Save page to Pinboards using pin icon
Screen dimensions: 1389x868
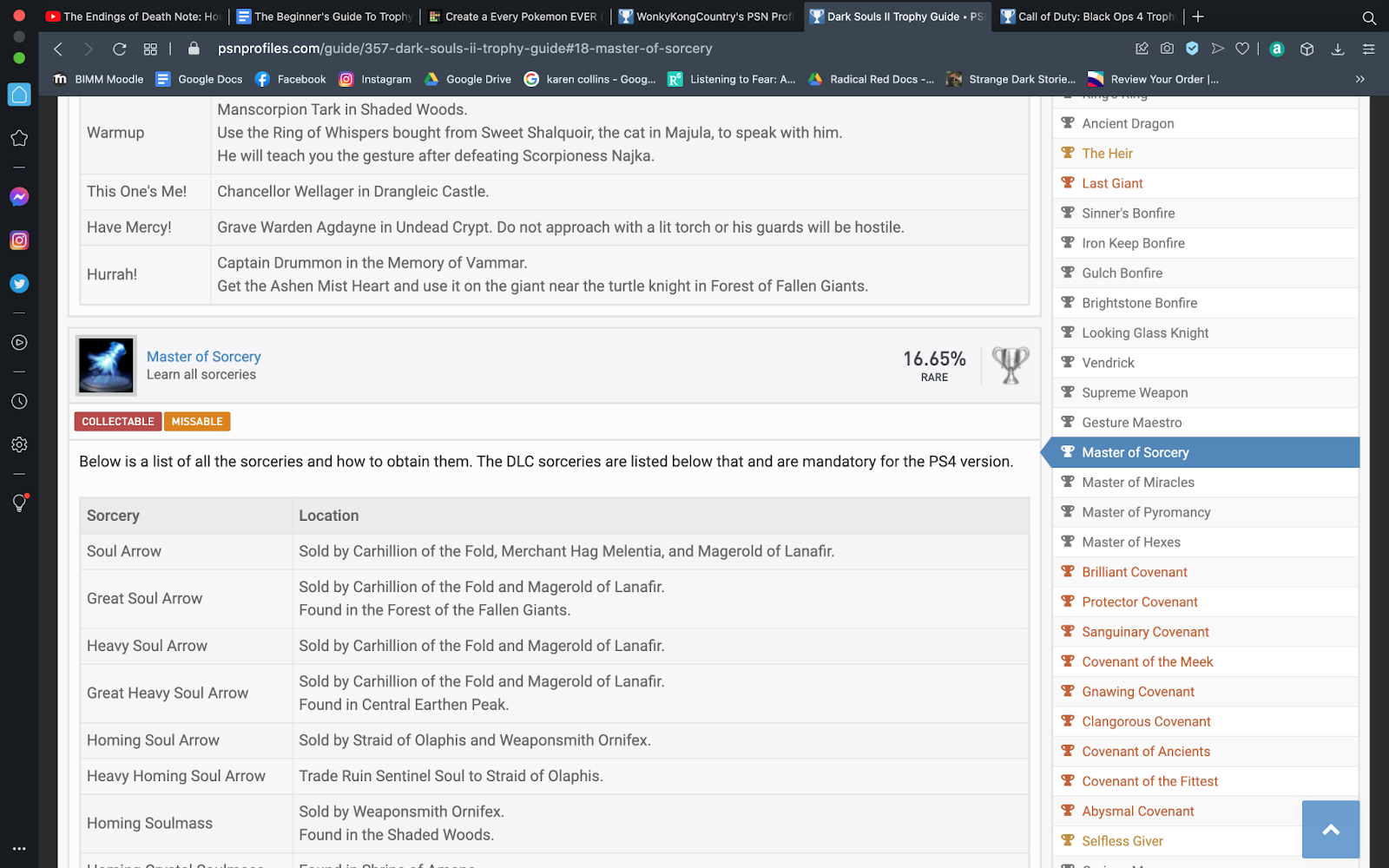[x=1142, y=49]
